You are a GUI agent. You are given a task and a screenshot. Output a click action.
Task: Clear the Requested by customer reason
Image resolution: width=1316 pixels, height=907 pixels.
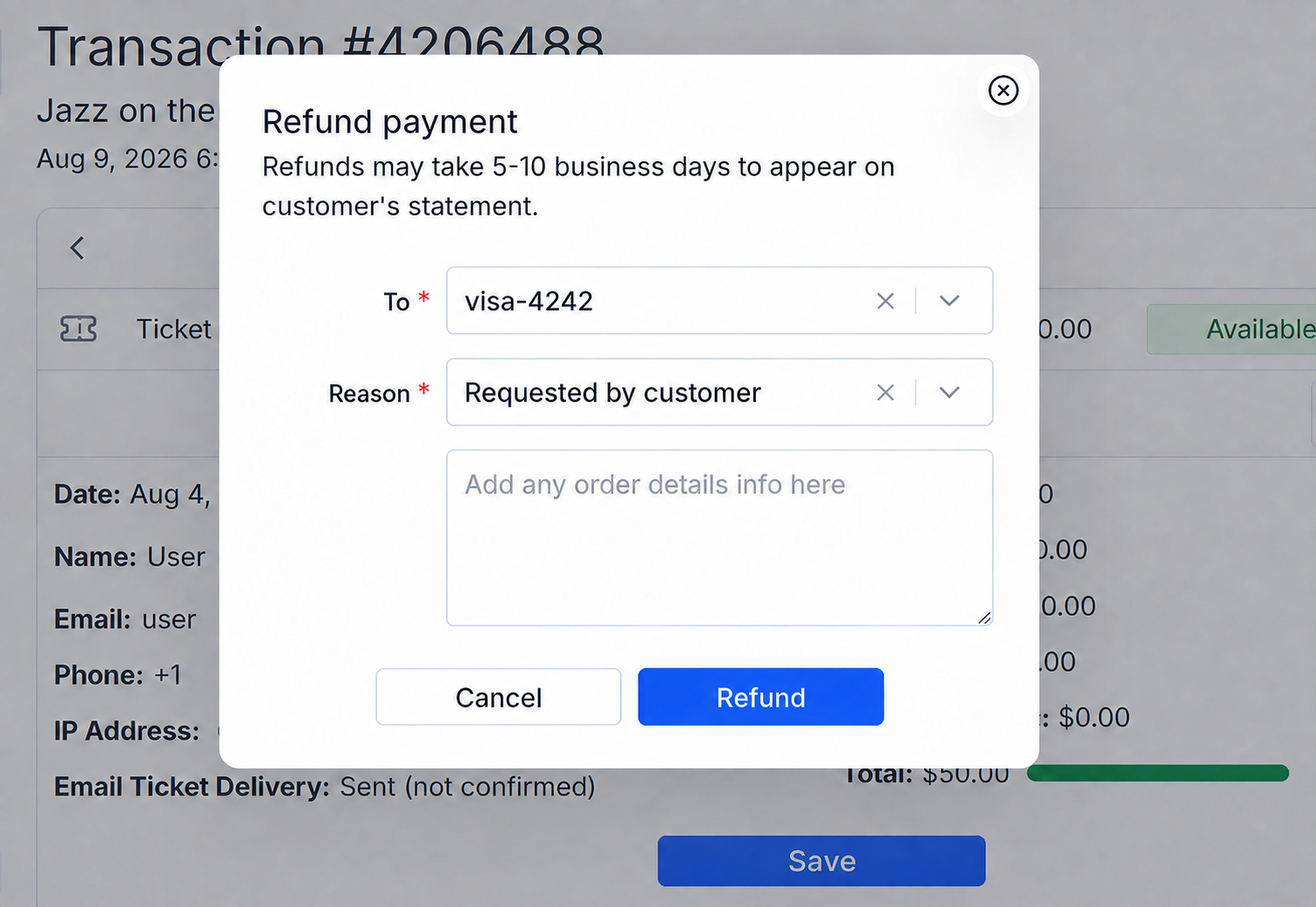pos(885,392)
